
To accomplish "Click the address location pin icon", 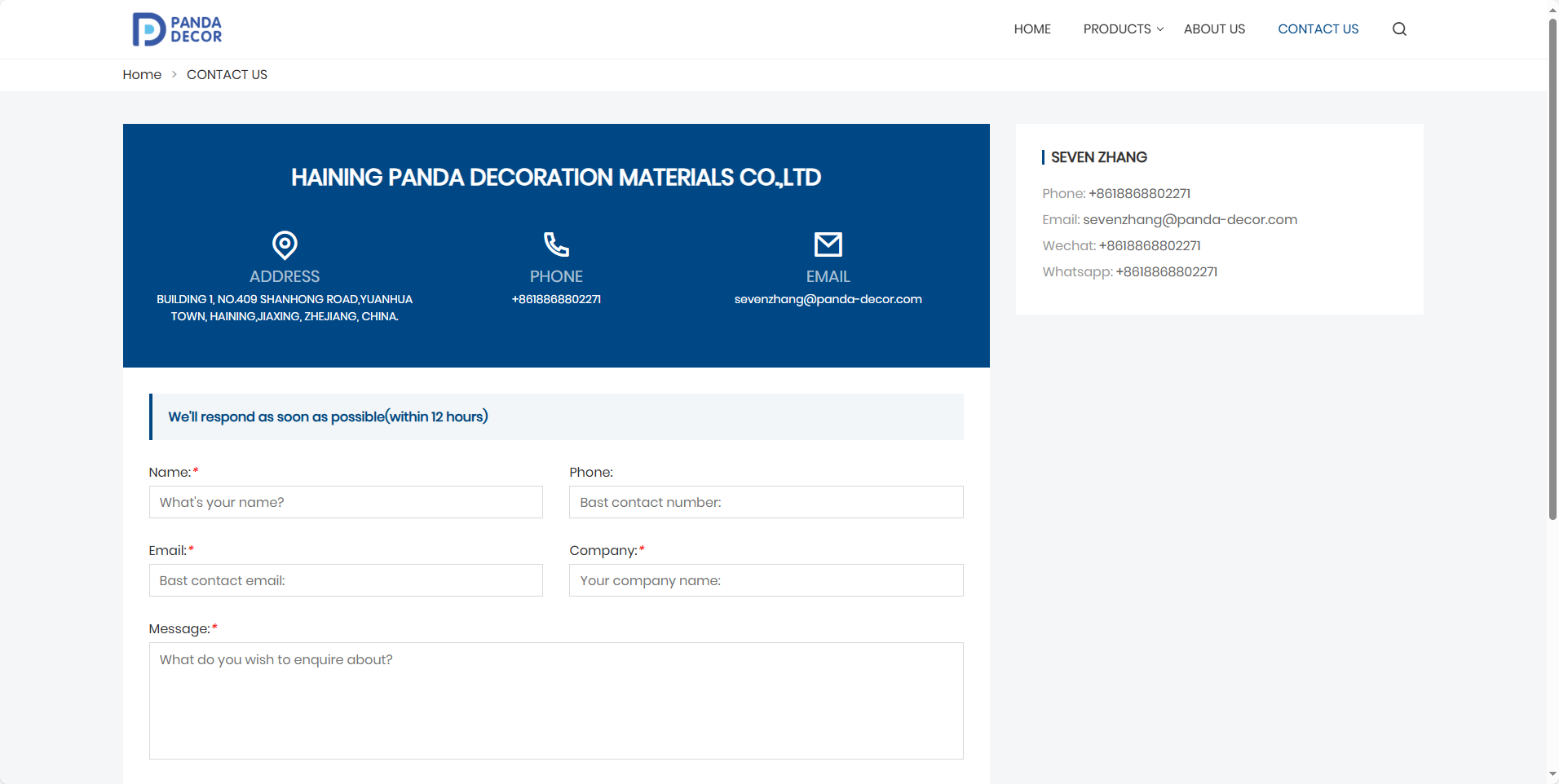I will coord(285,244).
